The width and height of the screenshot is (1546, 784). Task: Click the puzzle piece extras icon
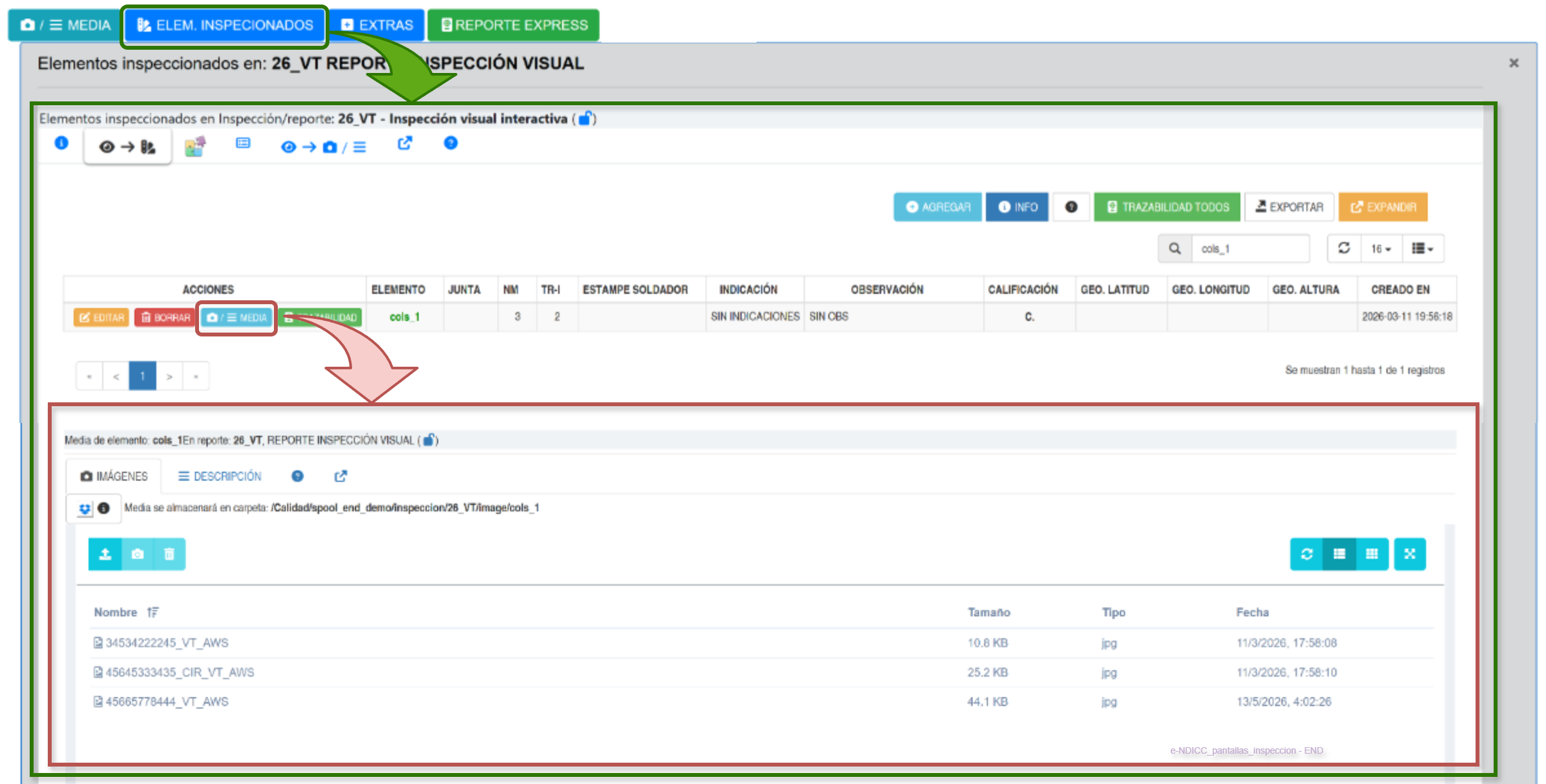click(194, 147)
